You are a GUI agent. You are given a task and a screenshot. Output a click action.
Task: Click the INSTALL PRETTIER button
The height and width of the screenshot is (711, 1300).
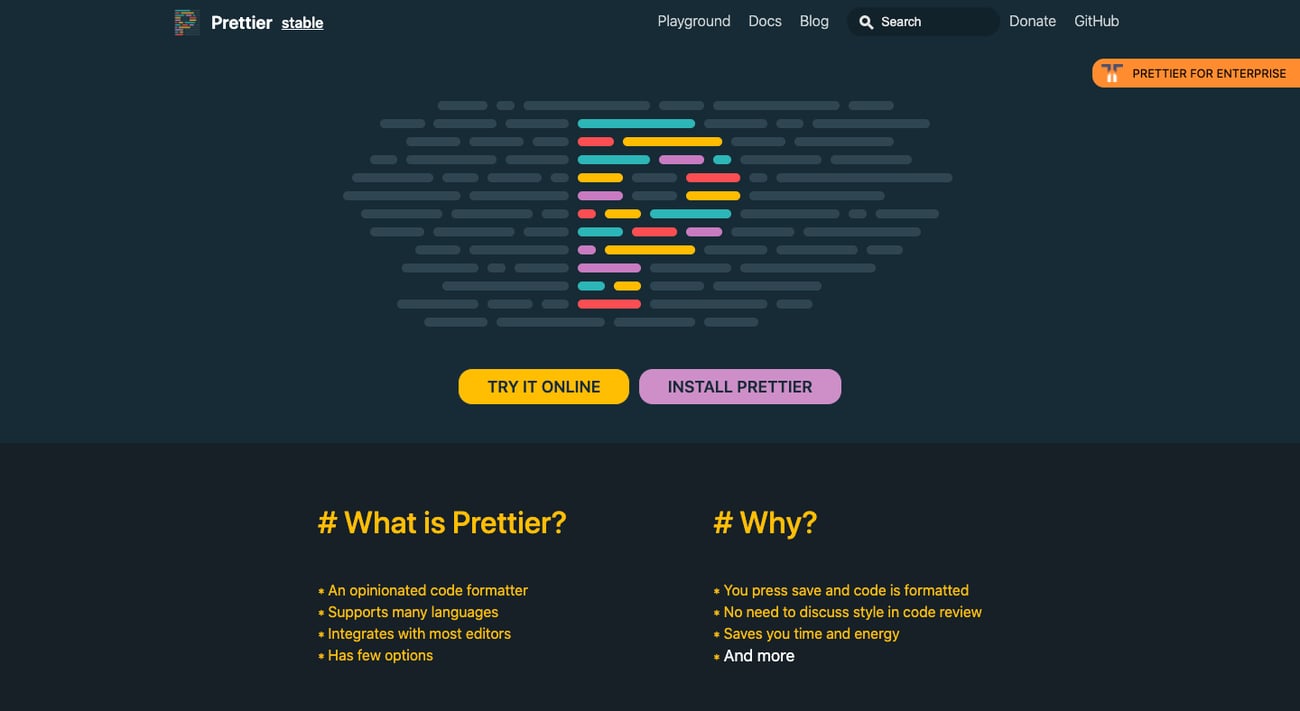(740, 386)
